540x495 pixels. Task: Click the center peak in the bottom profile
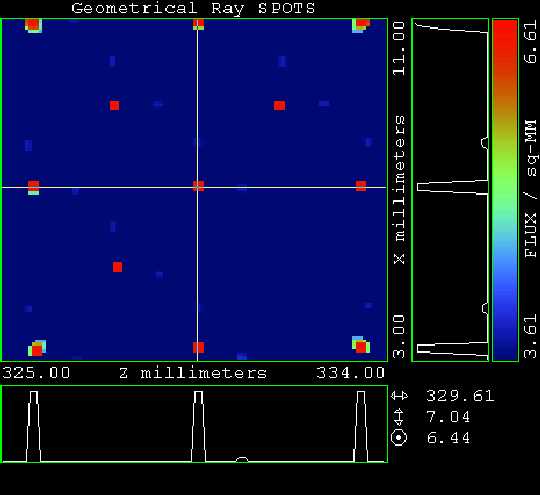tap(198, 426)
